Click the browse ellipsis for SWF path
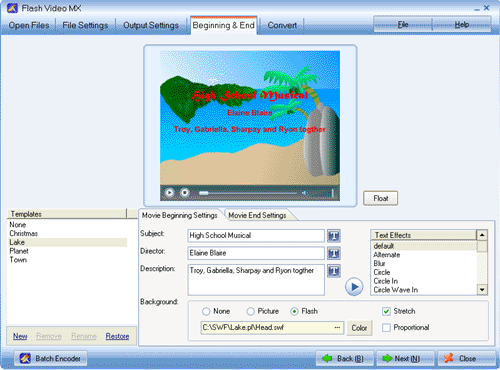This screenshot has width=500, height=370. coord(337,328)
